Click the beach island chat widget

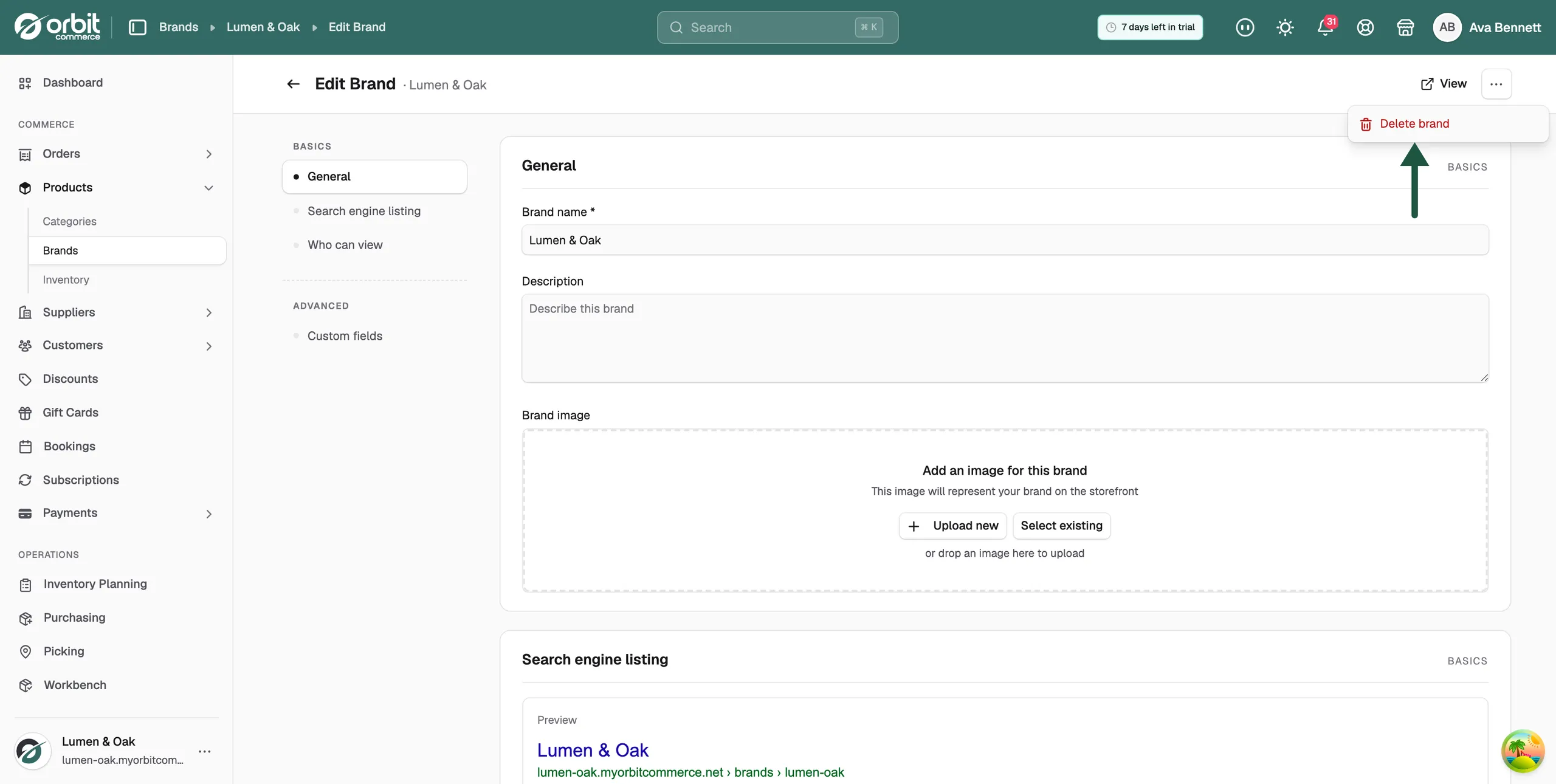1523,751
